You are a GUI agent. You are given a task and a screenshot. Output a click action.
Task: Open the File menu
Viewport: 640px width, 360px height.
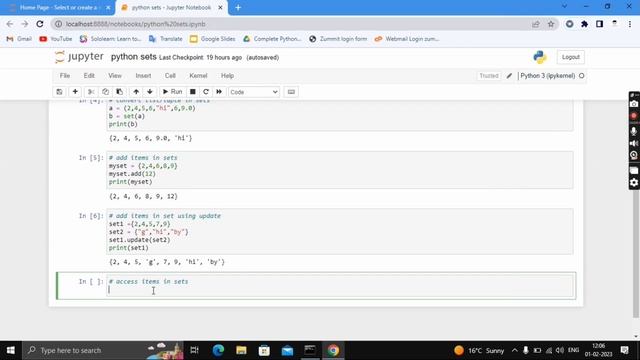[x=64, y=76]
